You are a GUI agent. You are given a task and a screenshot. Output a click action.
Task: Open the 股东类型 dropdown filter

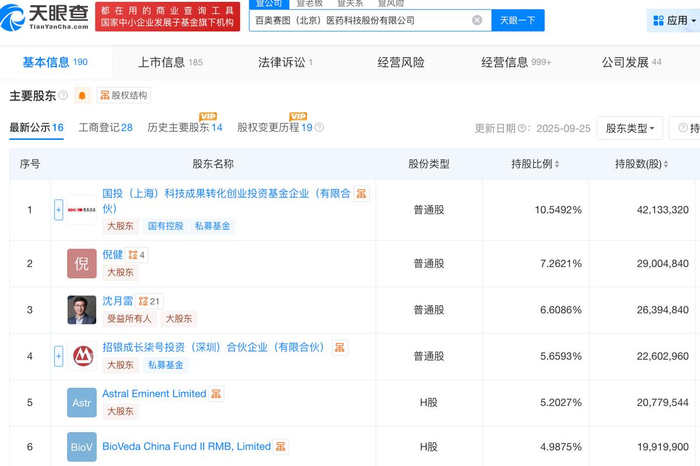point(629,129)
